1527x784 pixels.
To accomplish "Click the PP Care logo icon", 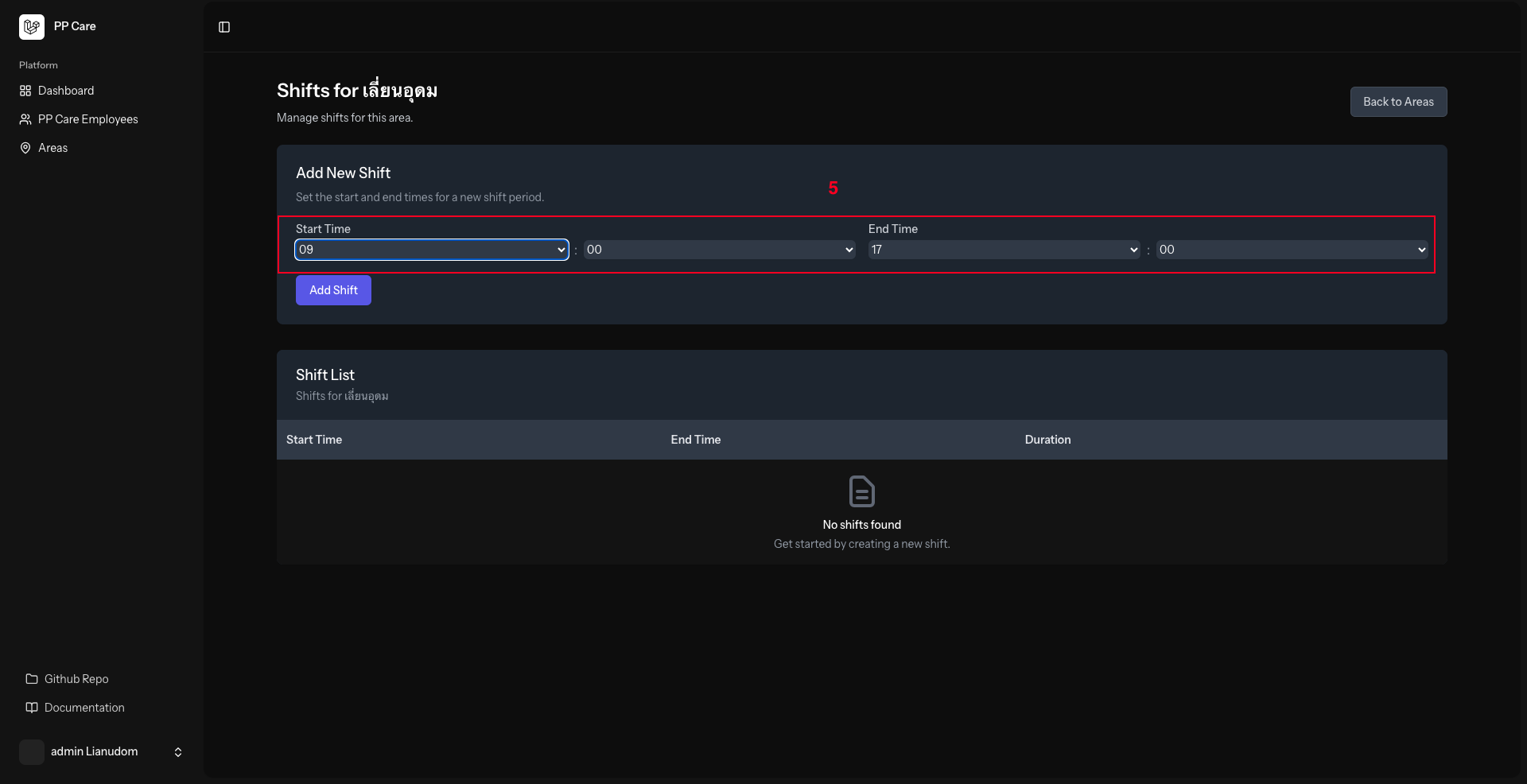I will point(32,27).
